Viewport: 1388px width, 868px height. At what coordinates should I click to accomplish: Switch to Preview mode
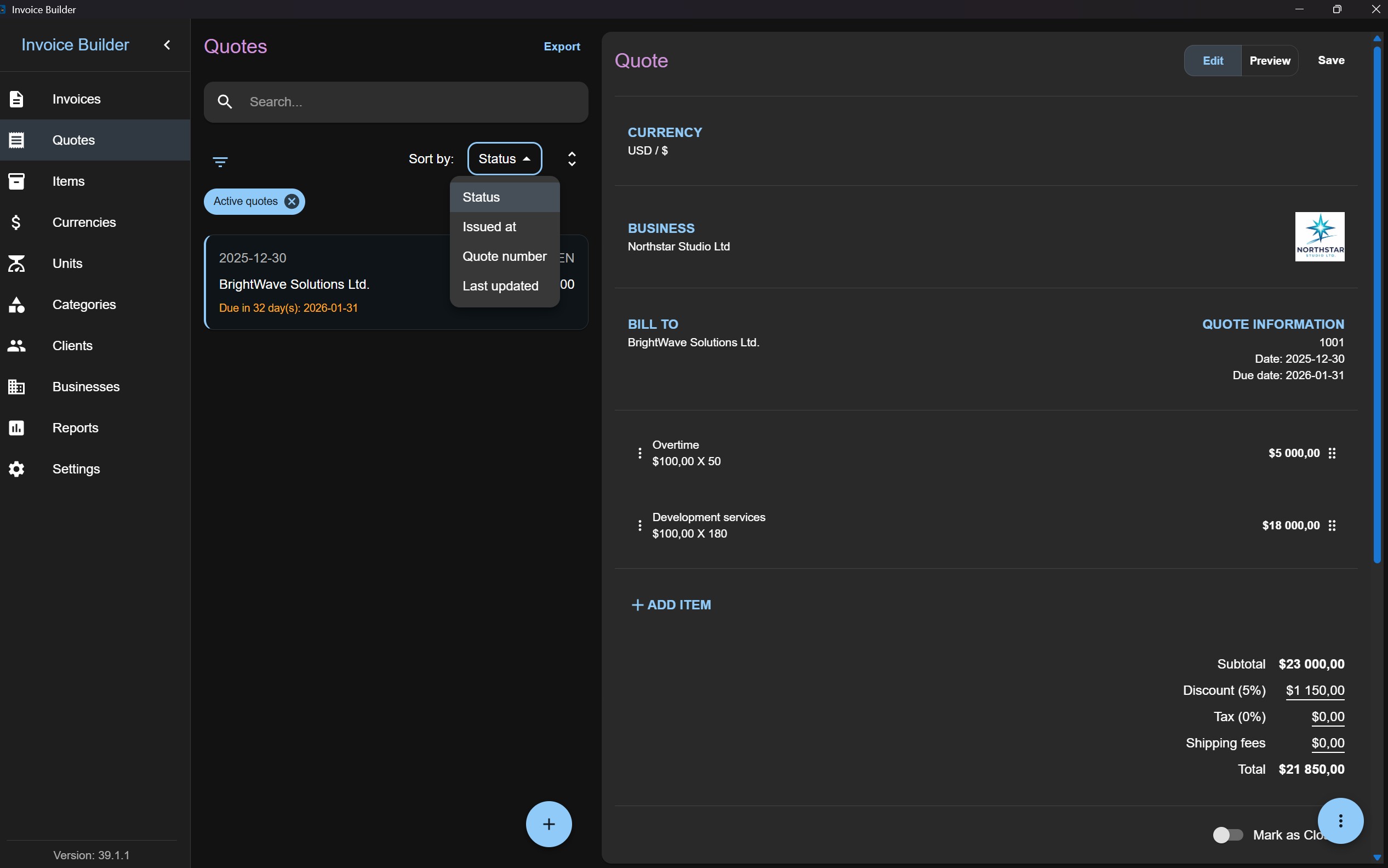tap(1270, 60)
